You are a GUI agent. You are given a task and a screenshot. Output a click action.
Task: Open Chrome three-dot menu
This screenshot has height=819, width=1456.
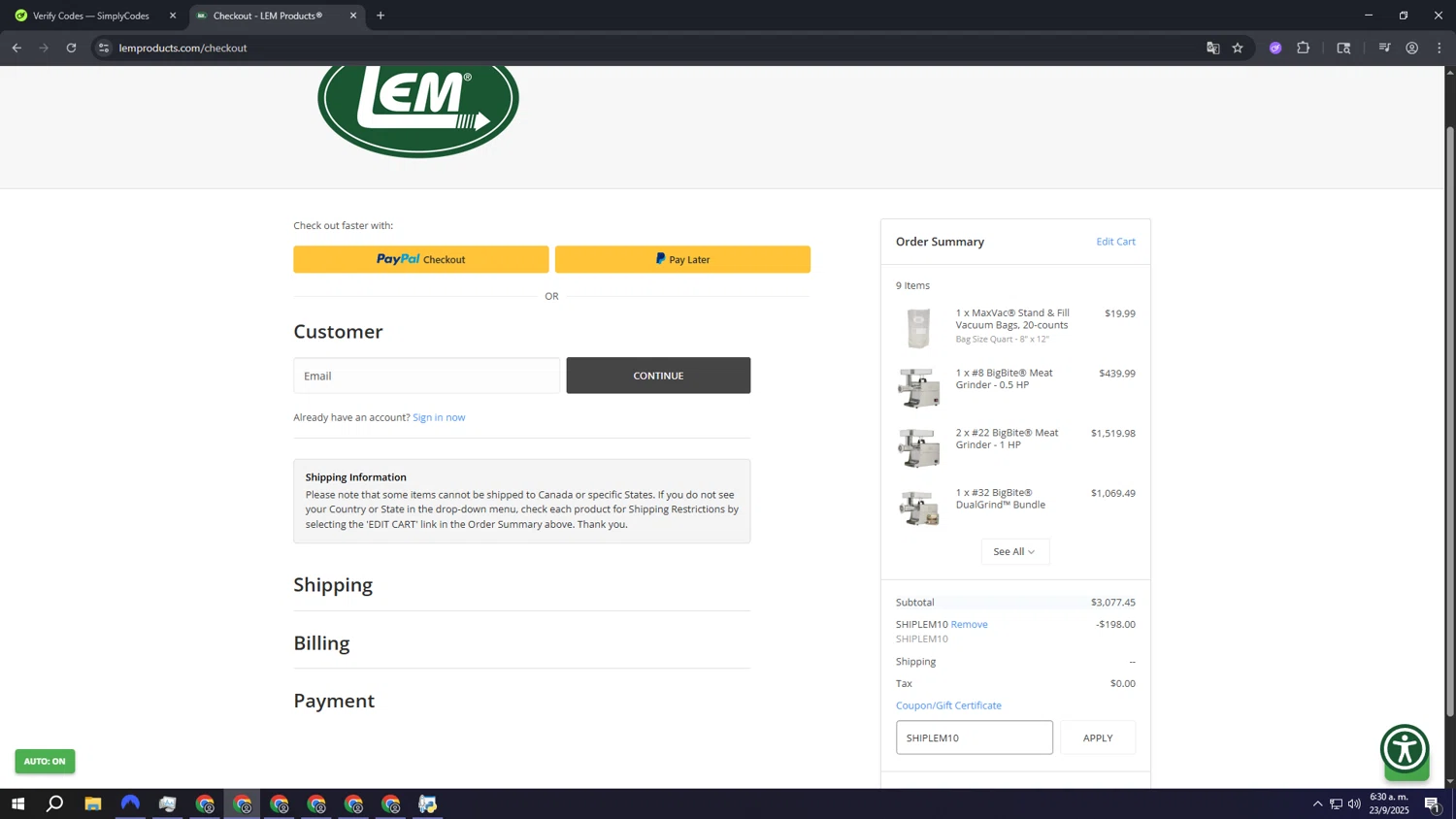[1439, 48]
